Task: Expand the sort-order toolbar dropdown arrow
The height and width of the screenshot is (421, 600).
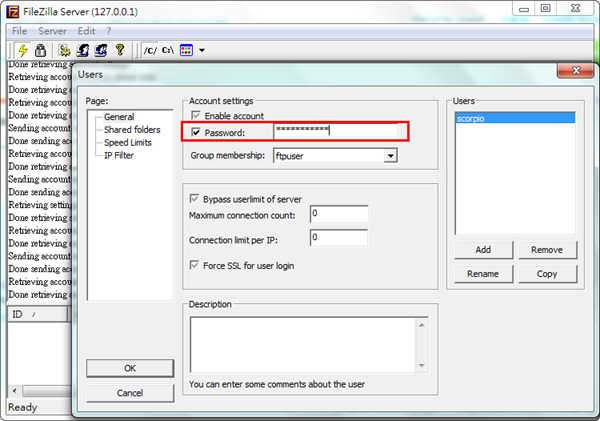Action: pyautogui.click(x=202, y=49)
